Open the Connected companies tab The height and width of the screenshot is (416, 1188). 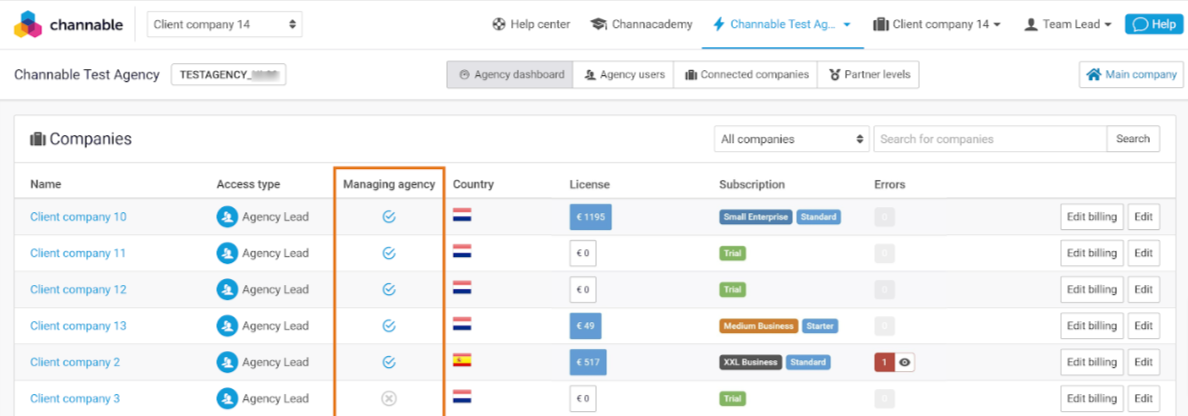(746, 75)
